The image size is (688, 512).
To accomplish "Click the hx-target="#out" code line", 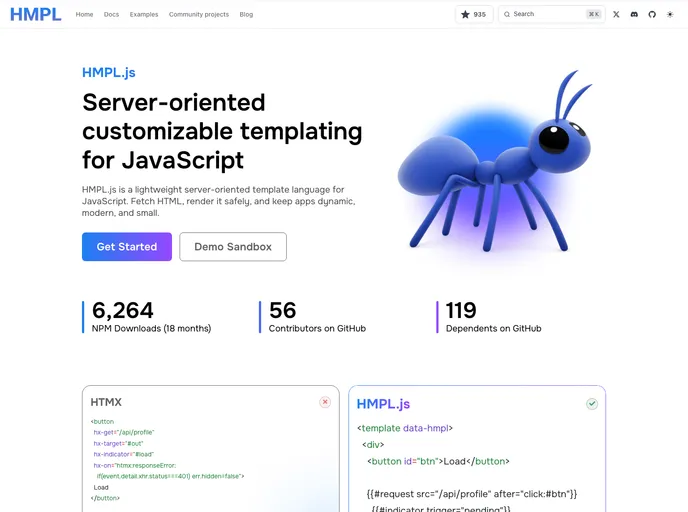I will [x=118, y=444].
